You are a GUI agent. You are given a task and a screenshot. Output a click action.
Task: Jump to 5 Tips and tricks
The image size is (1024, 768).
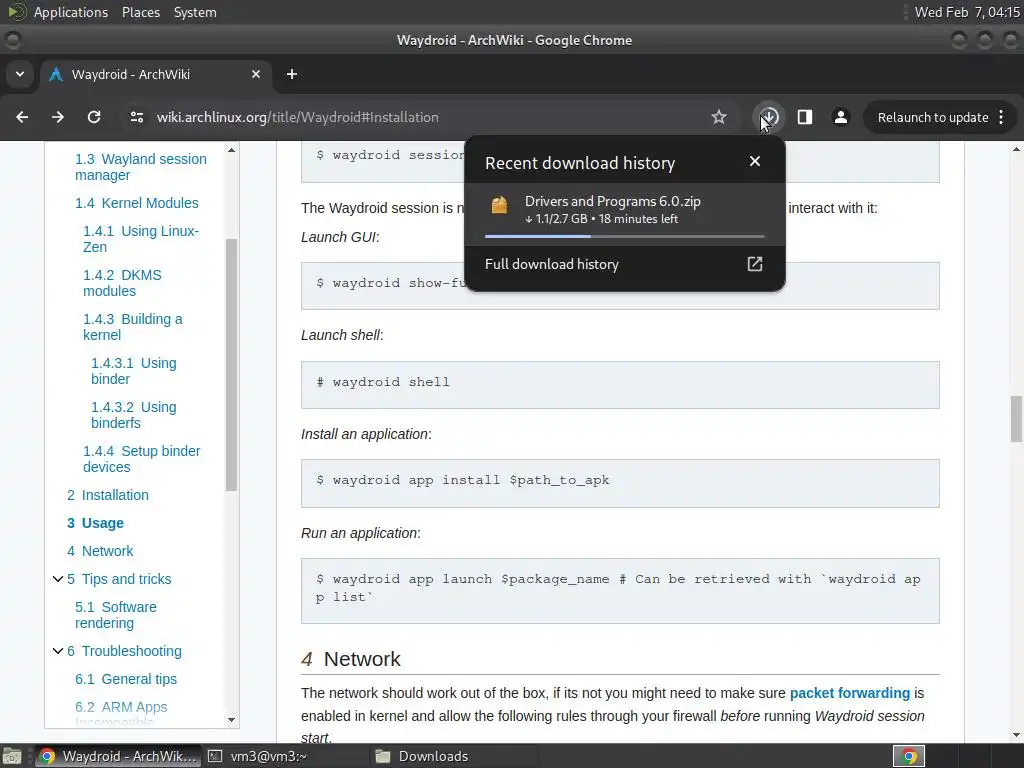[119, 579]
